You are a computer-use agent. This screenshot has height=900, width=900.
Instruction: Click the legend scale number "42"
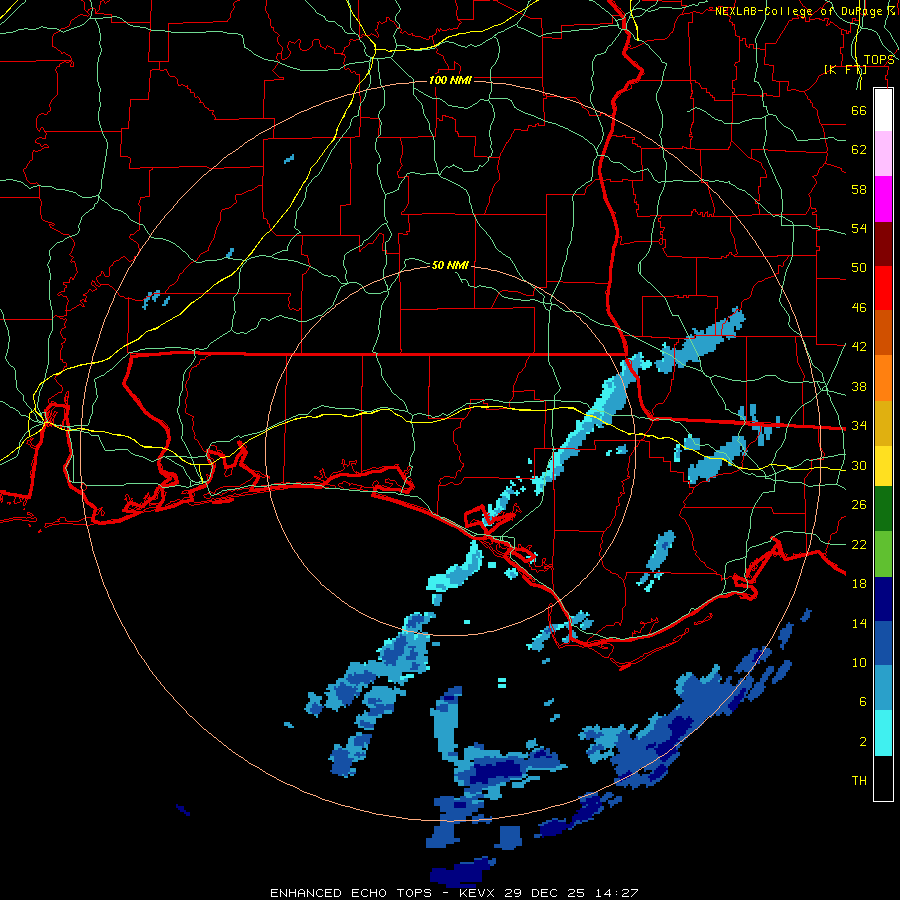859,347
